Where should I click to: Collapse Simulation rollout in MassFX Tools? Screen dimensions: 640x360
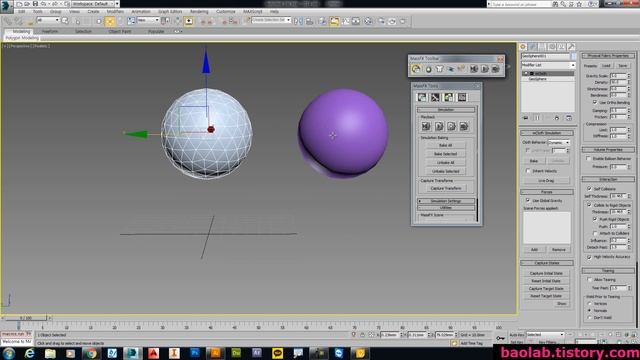tap(446, 110)
